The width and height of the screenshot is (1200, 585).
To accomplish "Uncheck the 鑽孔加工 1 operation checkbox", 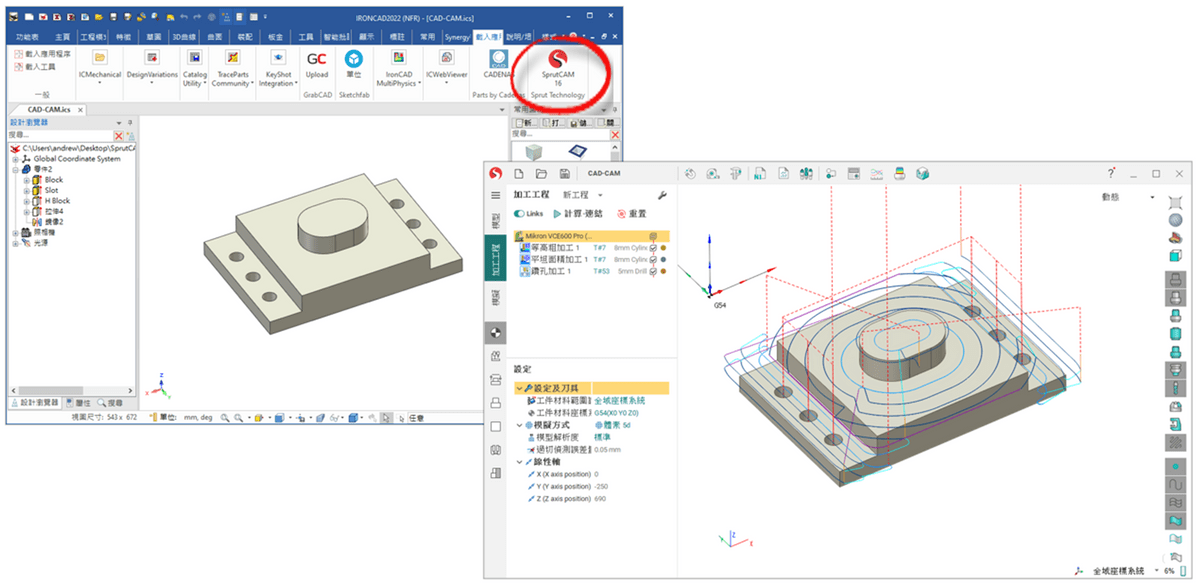I will 653,271.
